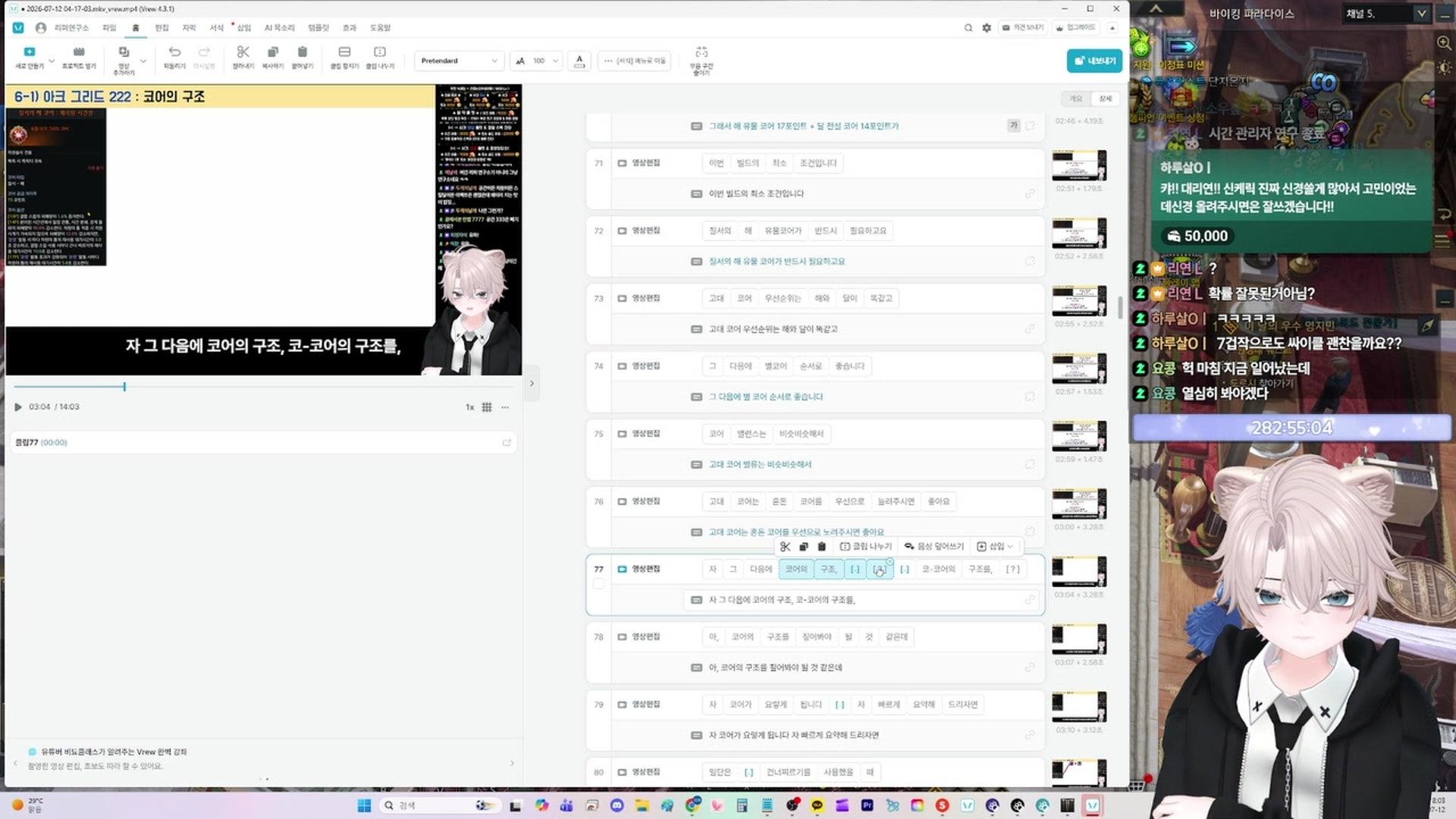Click the blue 내보내기 export button
Viewport: 1456px width, 819px height.
tap(1094, 61)
